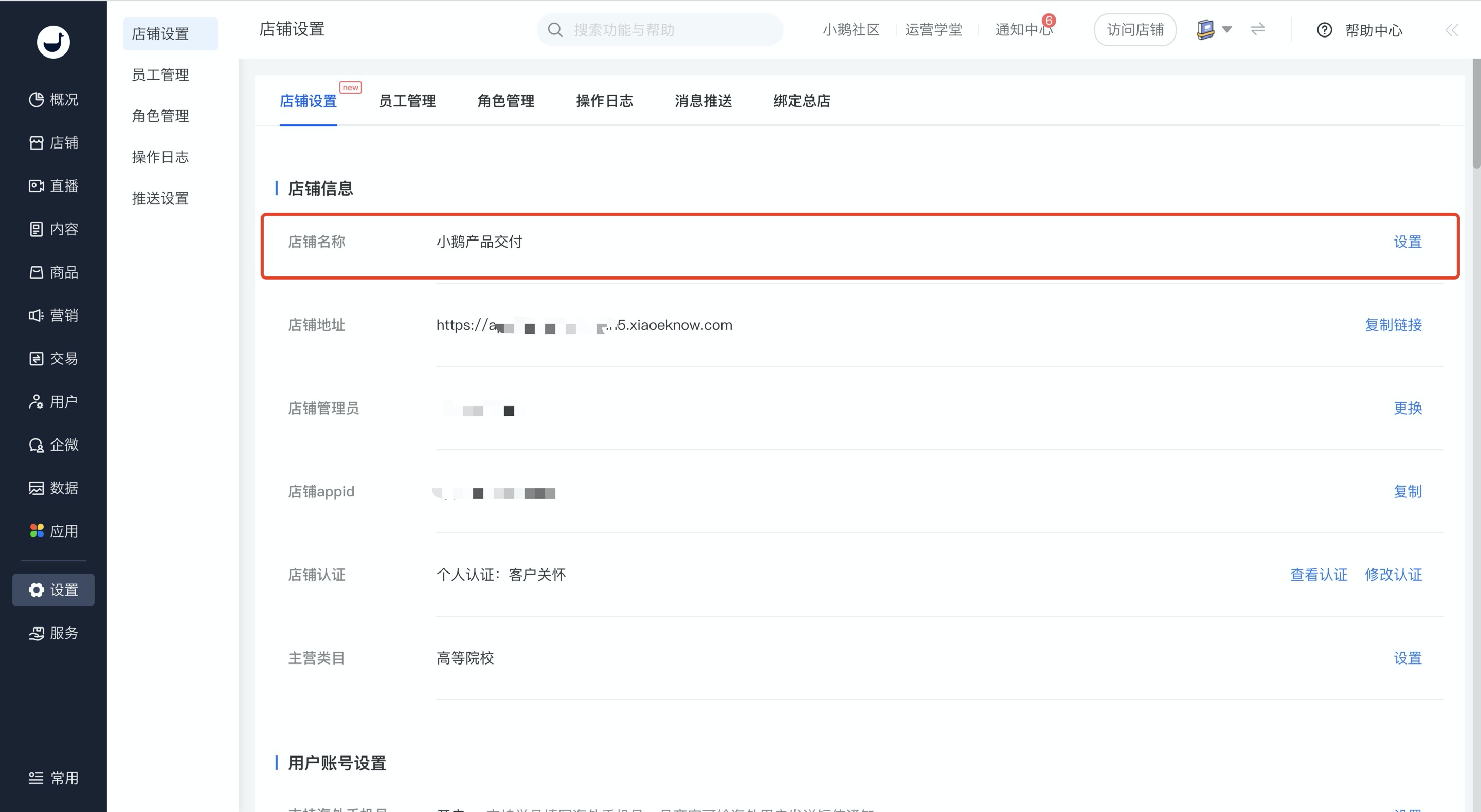Switch to the 角色管理 tab
Image resolution: width=1481 pixels, height=812 pixels.
point(506,101)
